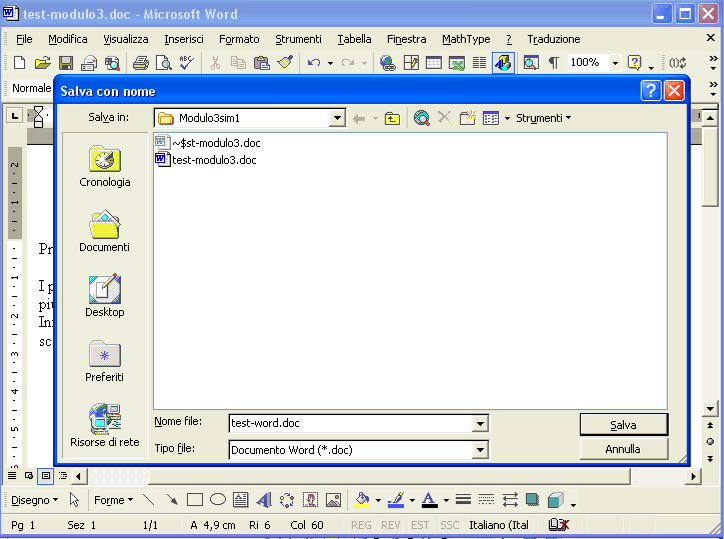This screenshot has height=539, width=724.
Task: Open the Views dropdown arrow in dialog
Action: tap(507, 119)
